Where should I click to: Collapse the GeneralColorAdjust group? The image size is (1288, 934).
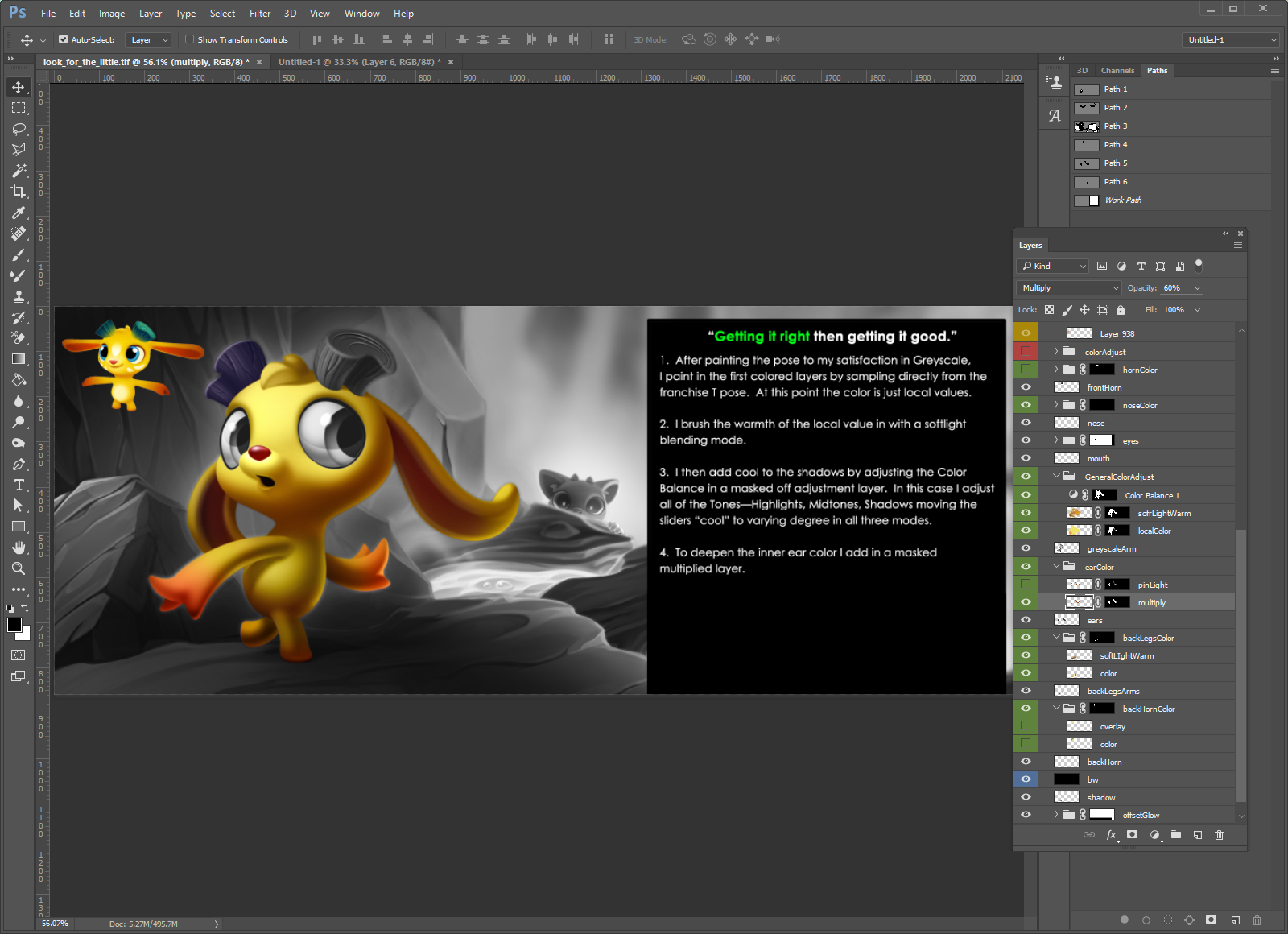pyautogui.click(x=1056, y=477)
